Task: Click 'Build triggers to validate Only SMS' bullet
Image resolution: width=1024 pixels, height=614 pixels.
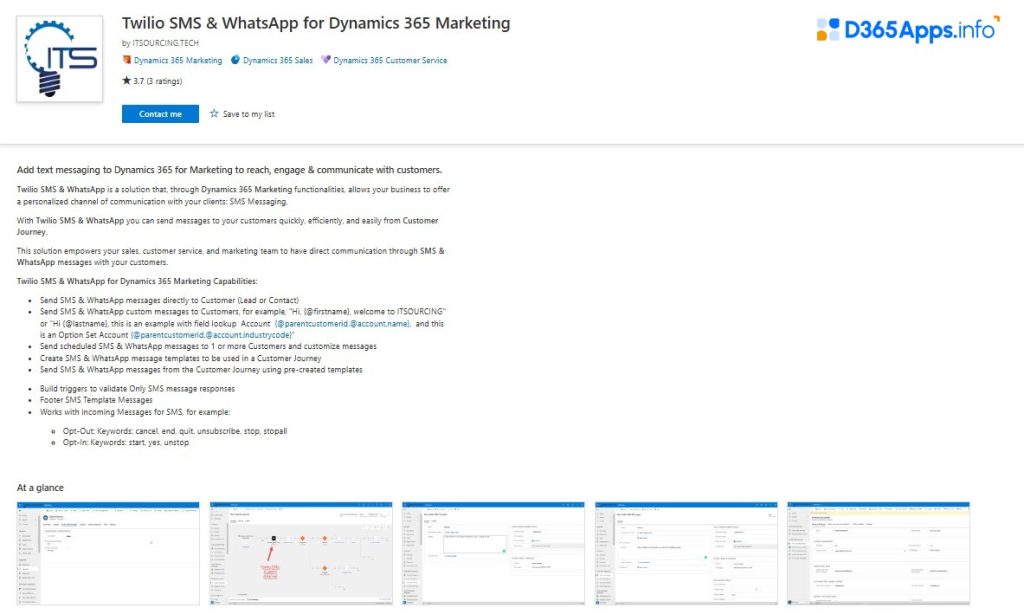Action: 137,389
